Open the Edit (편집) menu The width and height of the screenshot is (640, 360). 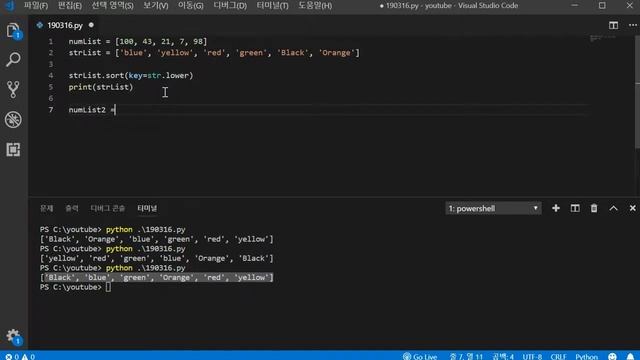click(69, 6)
